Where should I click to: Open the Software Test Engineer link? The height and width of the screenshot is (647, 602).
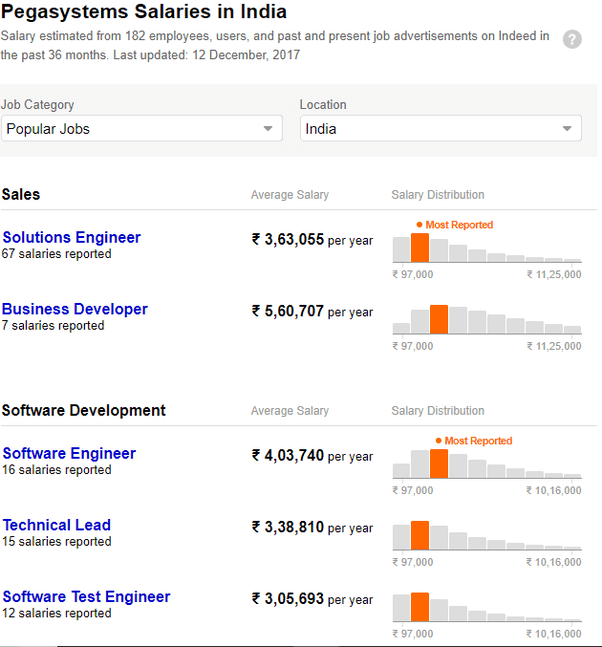point(86,597)
